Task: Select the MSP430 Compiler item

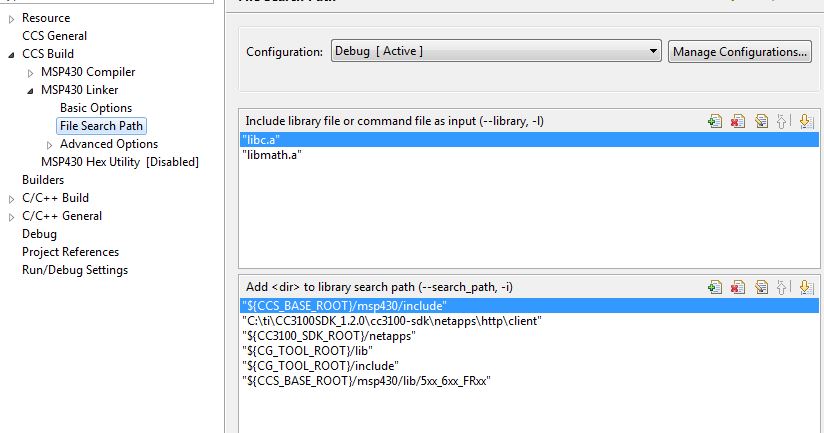Action: pyautogui.click(x=88, y=71)
